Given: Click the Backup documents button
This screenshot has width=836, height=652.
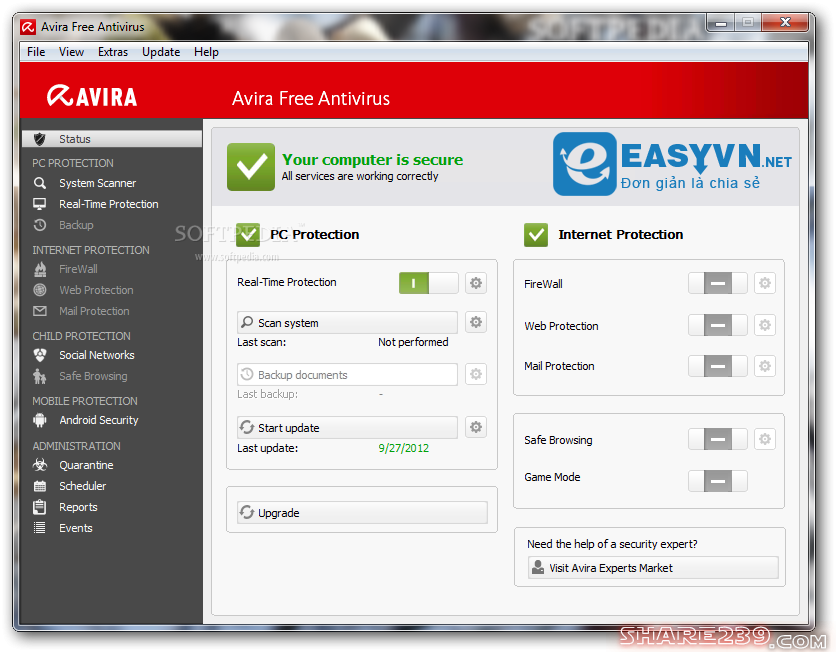Looking at the screenshot, I should point(347,375).
